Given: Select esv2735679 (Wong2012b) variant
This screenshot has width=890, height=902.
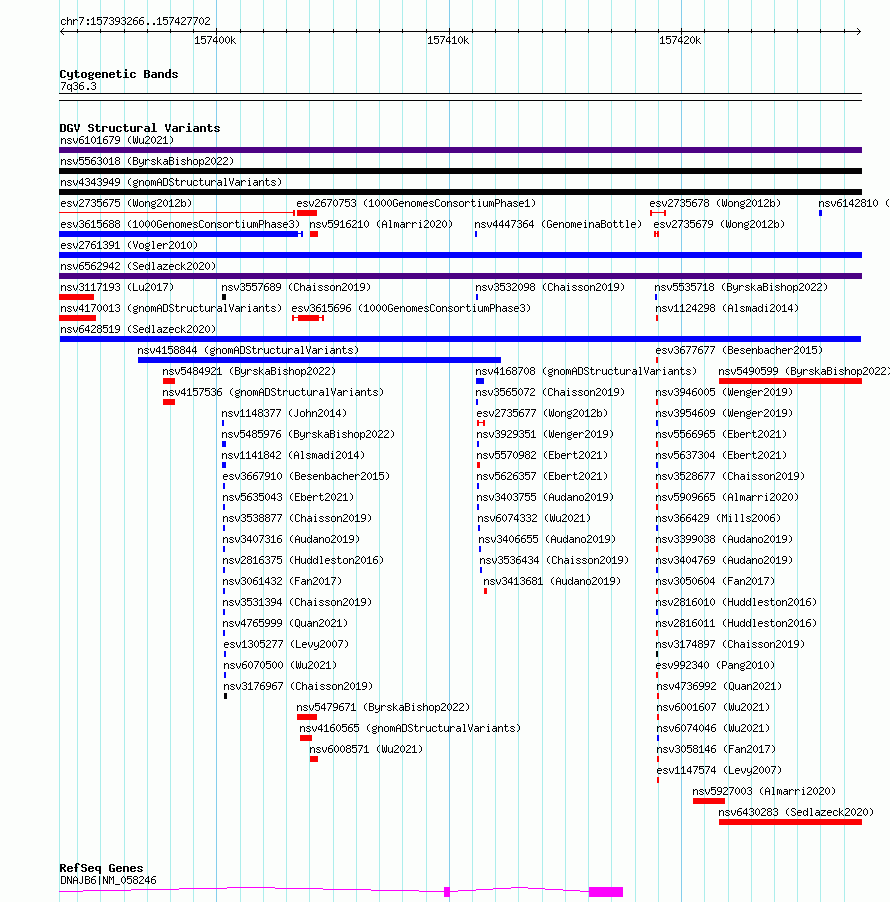Looking at the screenshot, I should [719, 224].
